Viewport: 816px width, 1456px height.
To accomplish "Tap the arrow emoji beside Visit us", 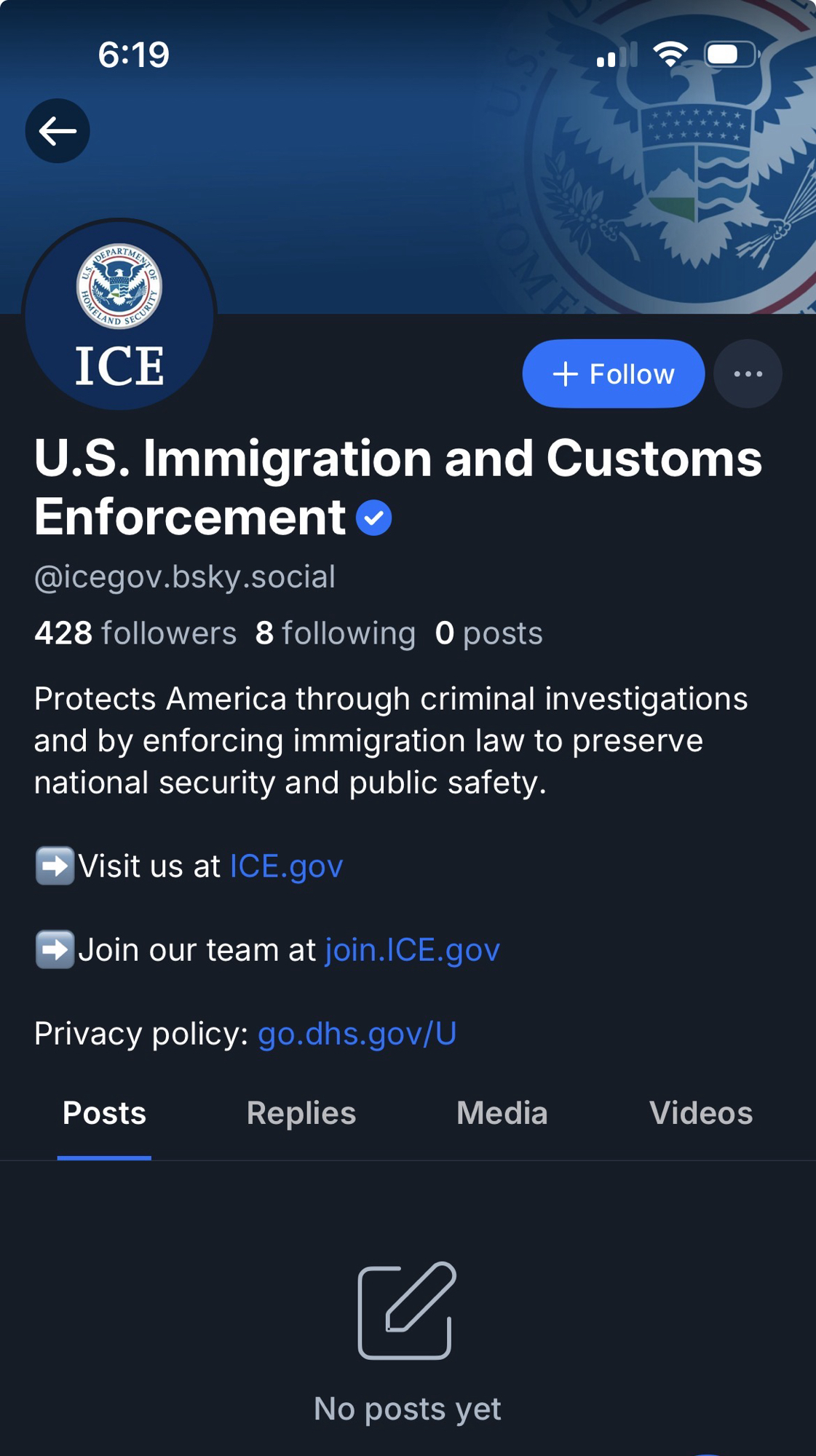I will [55, 866].
